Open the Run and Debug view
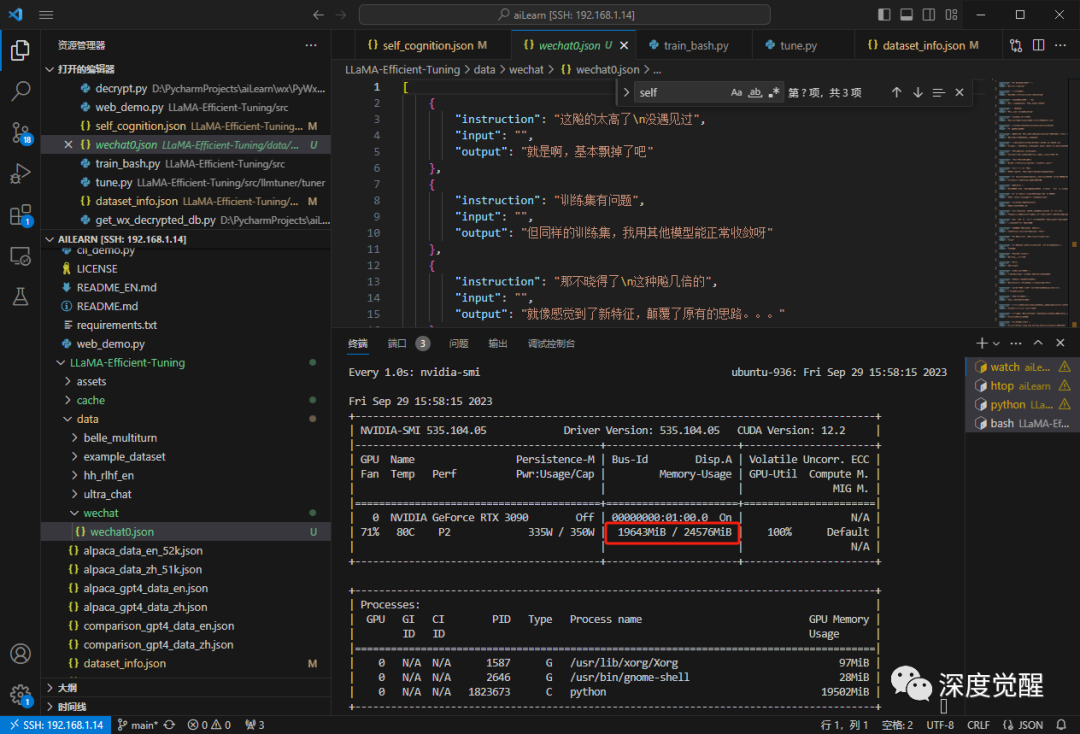 tap(20, 174)
